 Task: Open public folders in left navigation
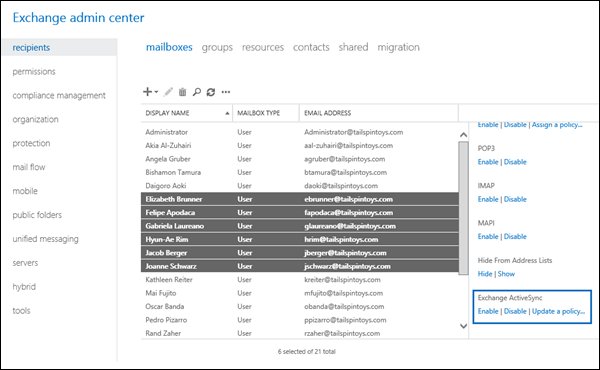click(x=37, y=215)
